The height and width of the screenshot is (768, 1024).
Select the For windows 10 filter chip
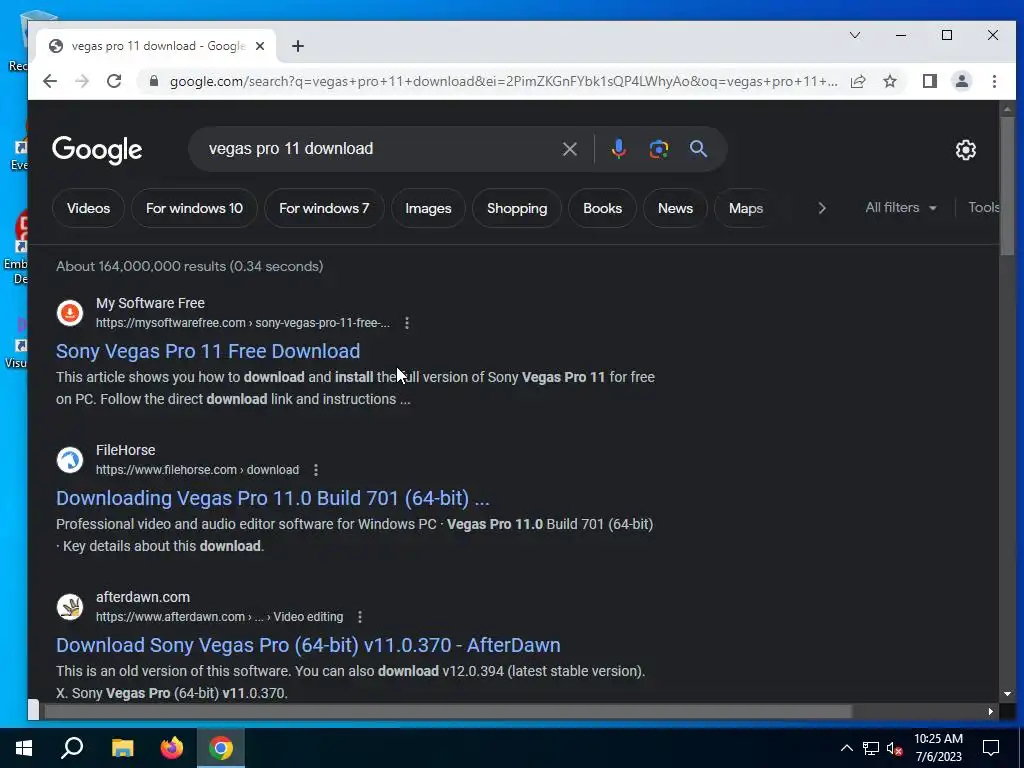[x=194, y=208]
